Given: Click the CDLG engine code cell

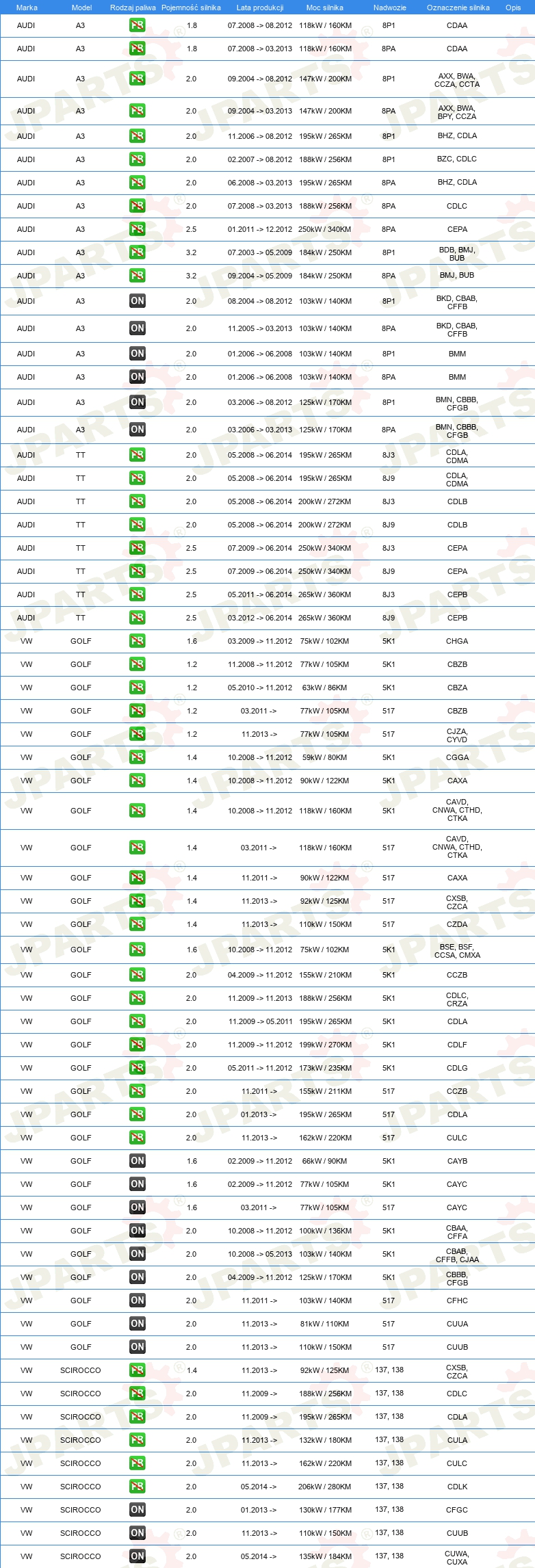Looking at the screenshot, I should coord(457,1068).
